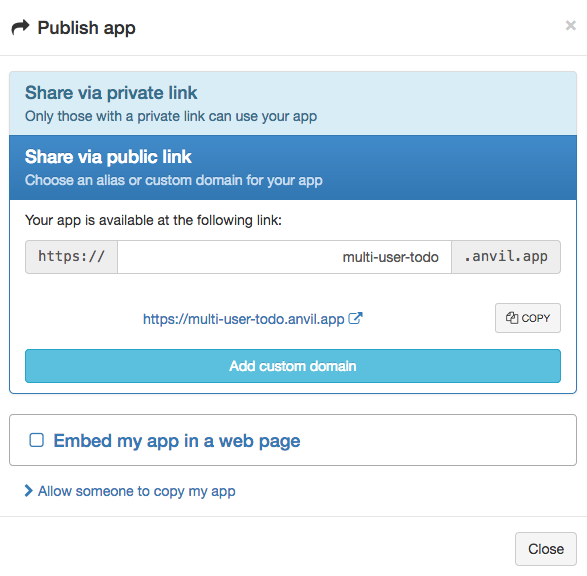Click the .anvil.app suffix addon
Screen dimensions: 587x576
pos(506,257)
